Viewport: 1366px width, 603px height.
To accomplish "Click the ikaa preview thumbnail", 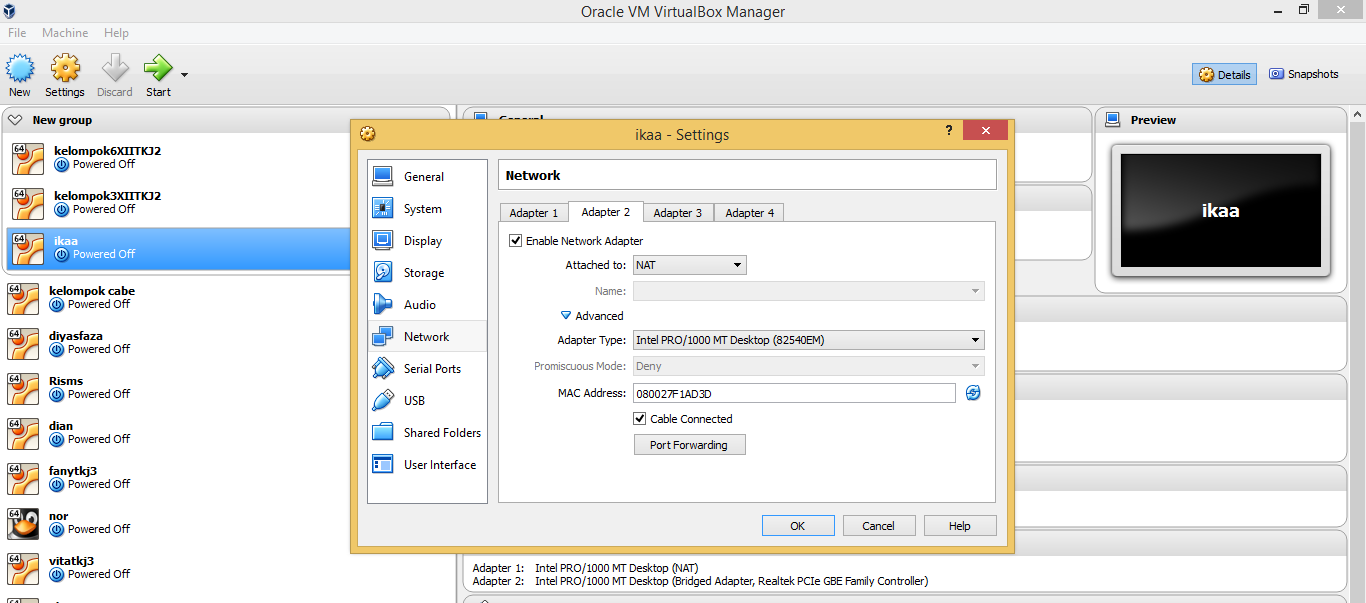I will tap(1220, 211).
